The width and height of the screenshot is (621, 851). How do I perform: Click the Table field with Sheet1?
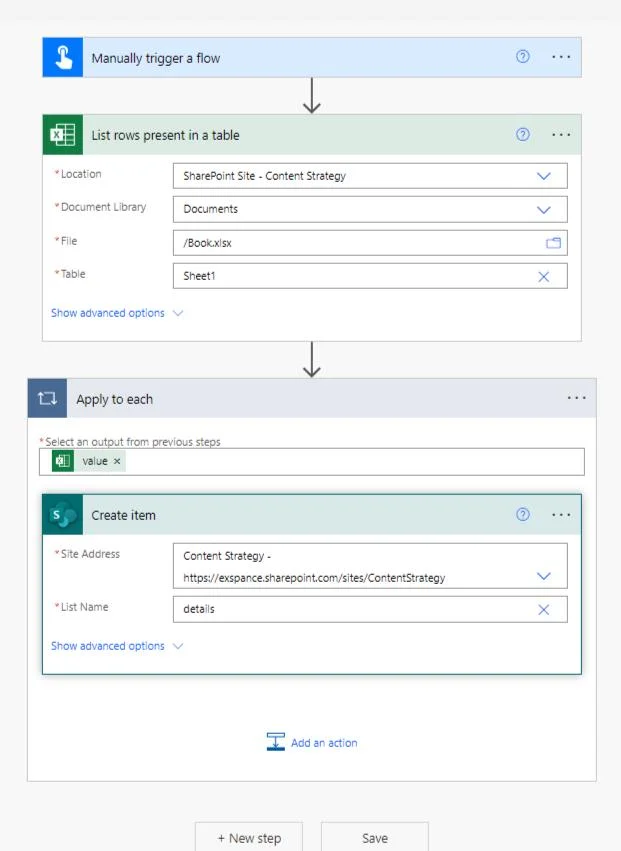(x=370, y=276)
